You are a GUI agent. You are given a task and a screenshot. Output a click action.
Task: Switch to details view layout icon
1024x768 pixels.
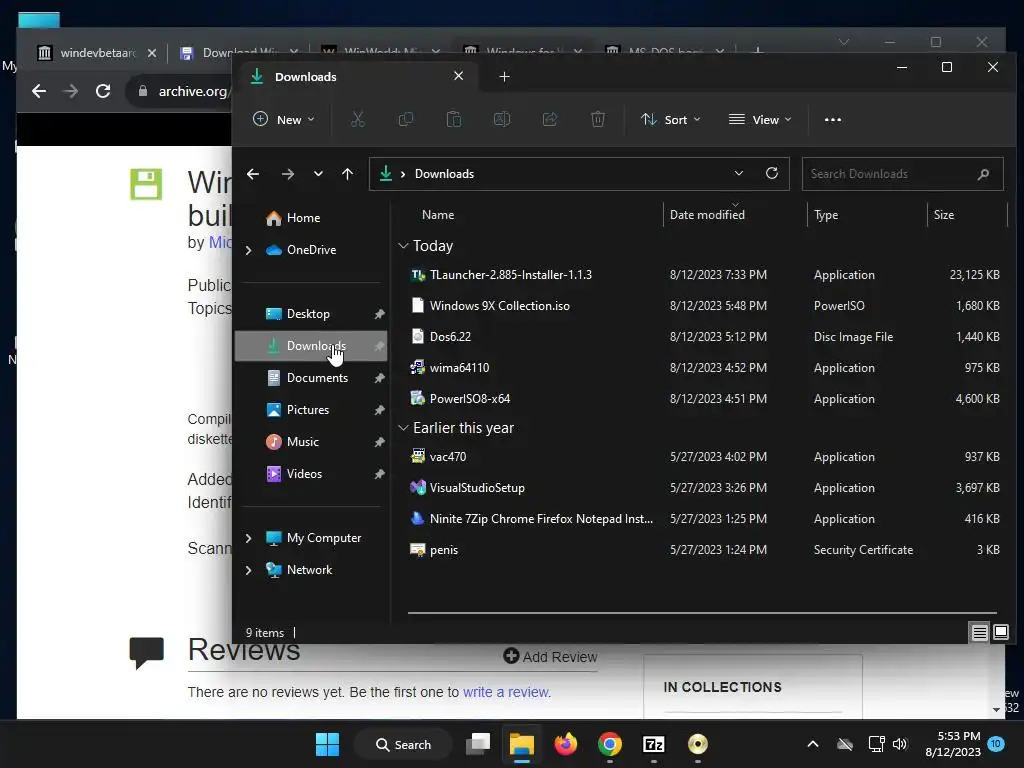tap(980, 632)
